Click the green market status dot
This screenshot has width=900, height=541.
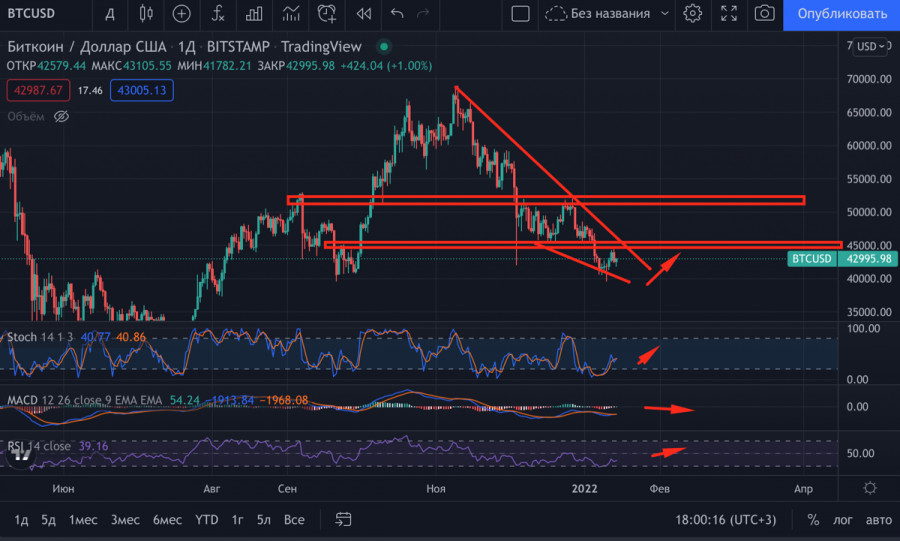[384, 46]
